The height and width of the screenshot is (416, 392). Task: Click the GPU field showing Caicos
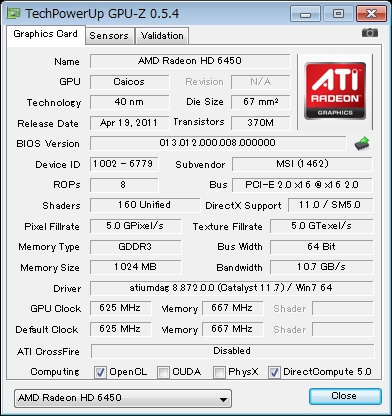(x=129, y=82)
